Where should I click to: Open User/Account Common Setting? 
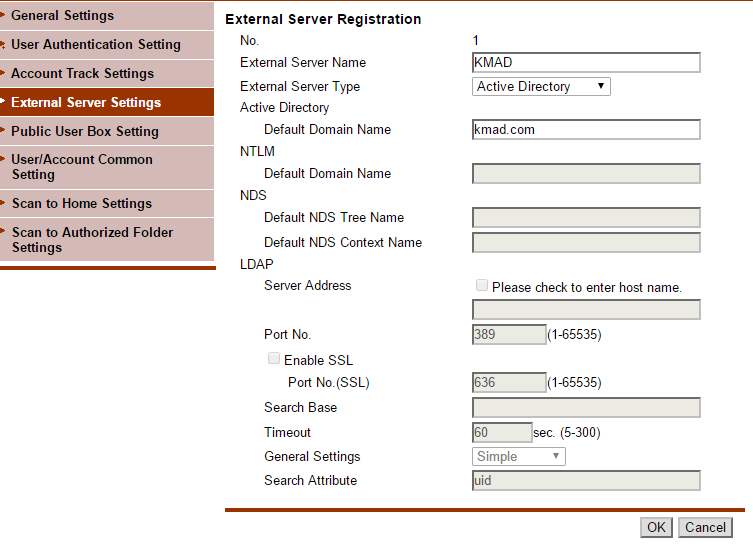(107, 167)
